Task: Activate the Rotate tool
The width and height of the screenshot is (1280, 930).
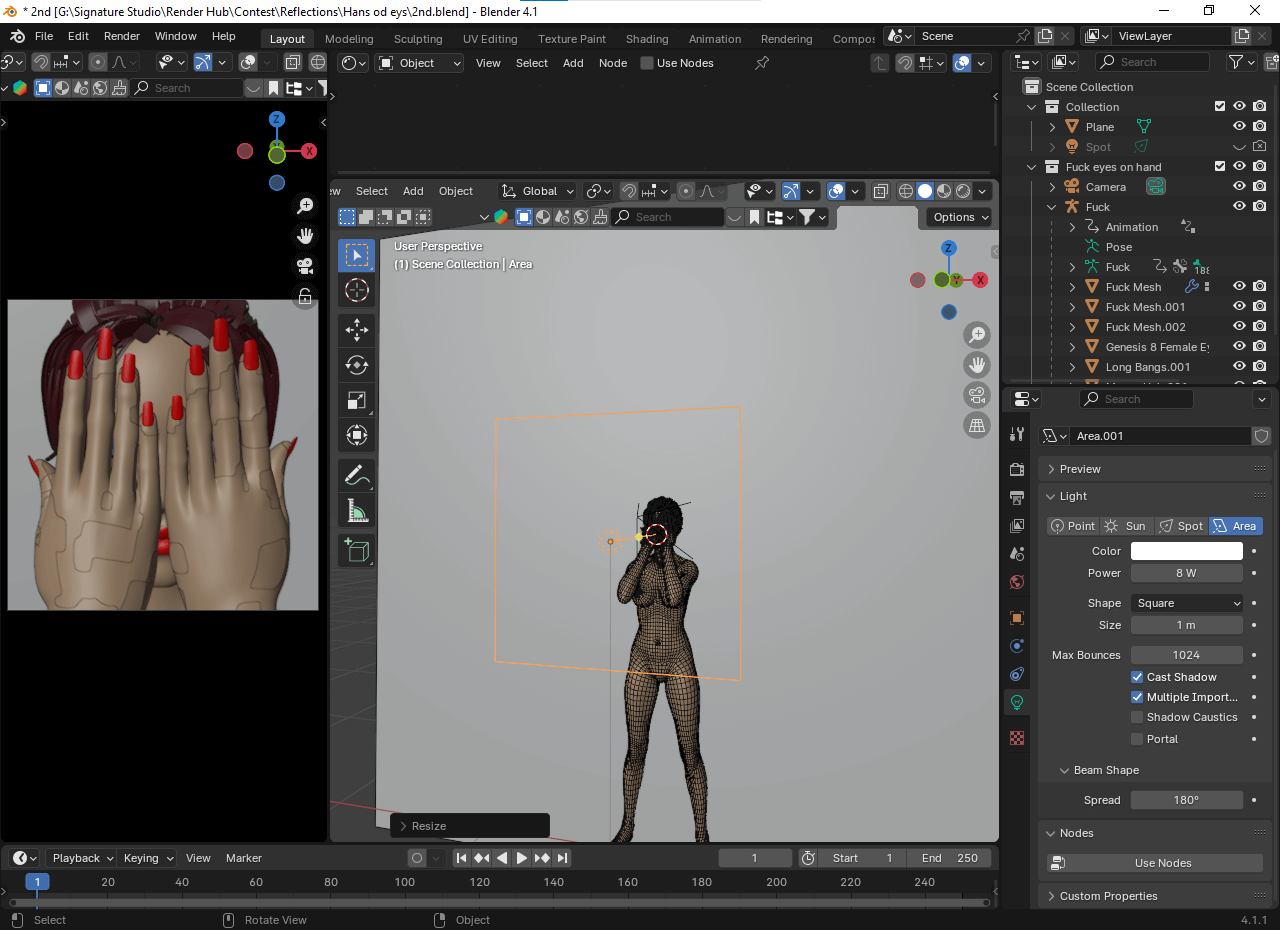Action: tap(357, 365)
